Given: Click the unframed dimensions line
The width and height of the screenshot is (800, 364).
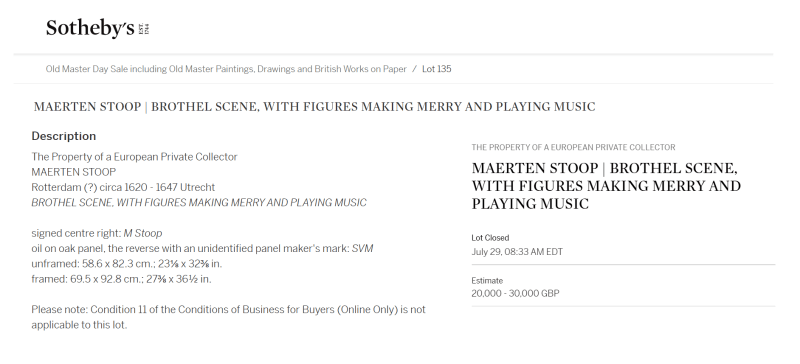Looking at the screenshot, I should pos(127,264).
